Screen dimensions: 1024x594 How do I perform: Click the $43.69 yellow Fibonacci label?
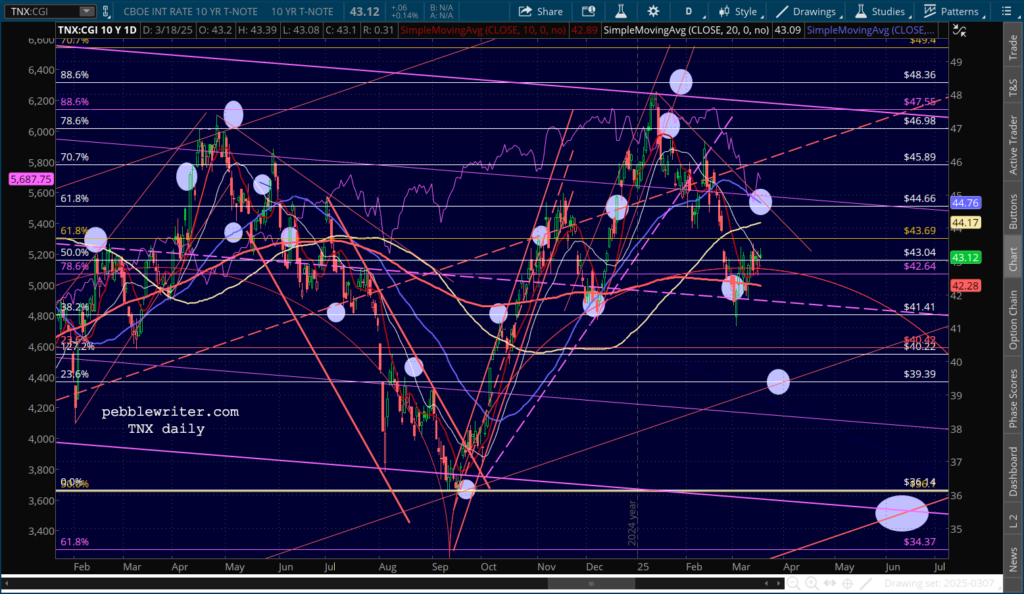pos(920,230)
